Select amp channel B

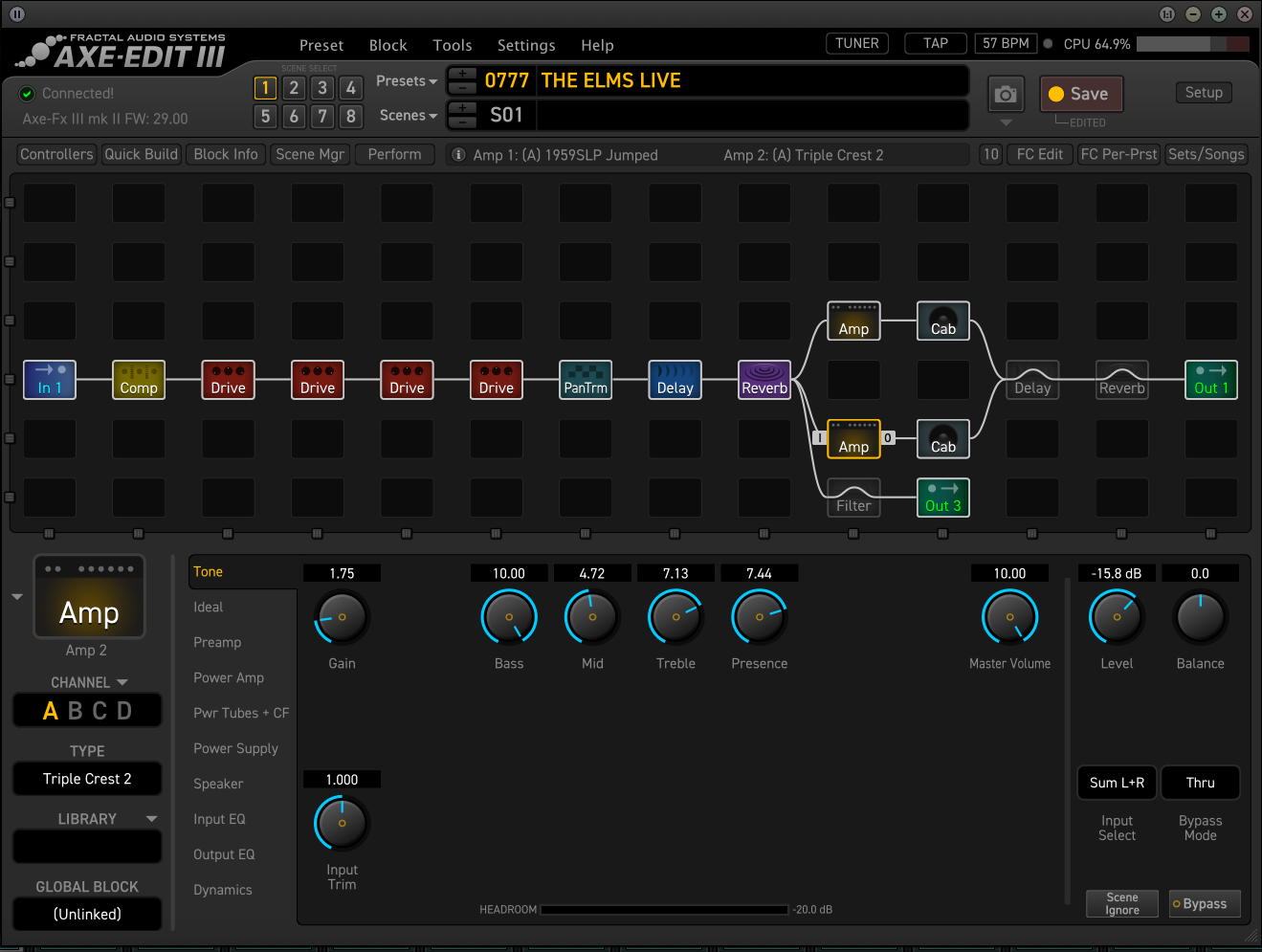point(76,711)
